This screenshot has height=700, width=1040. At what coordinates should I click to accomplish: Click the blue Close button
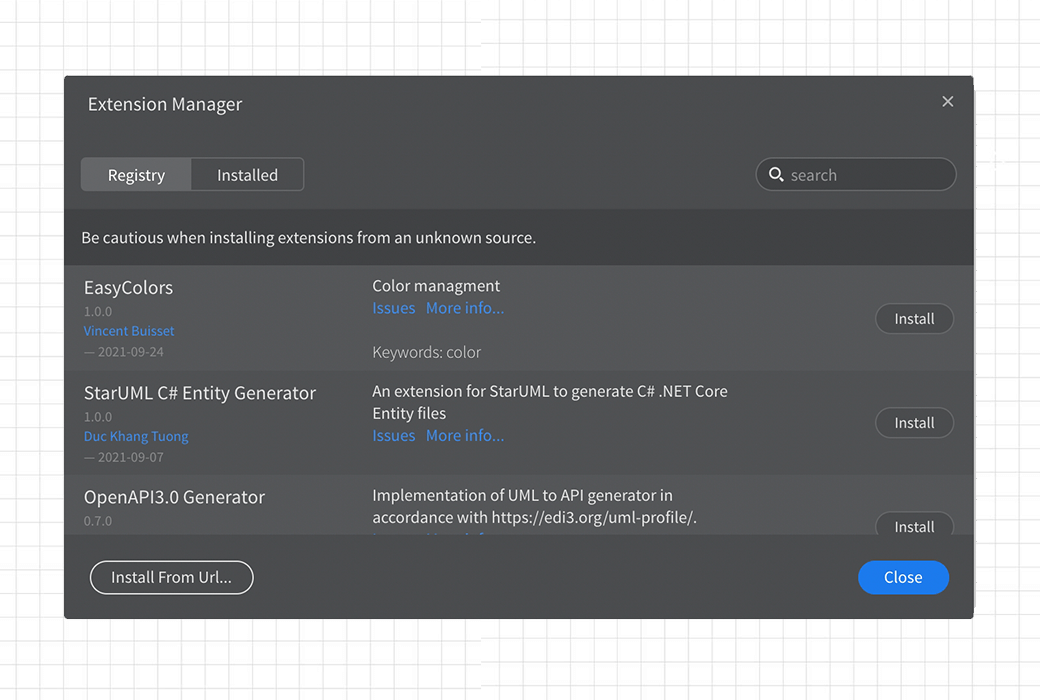tap(903, 577)
